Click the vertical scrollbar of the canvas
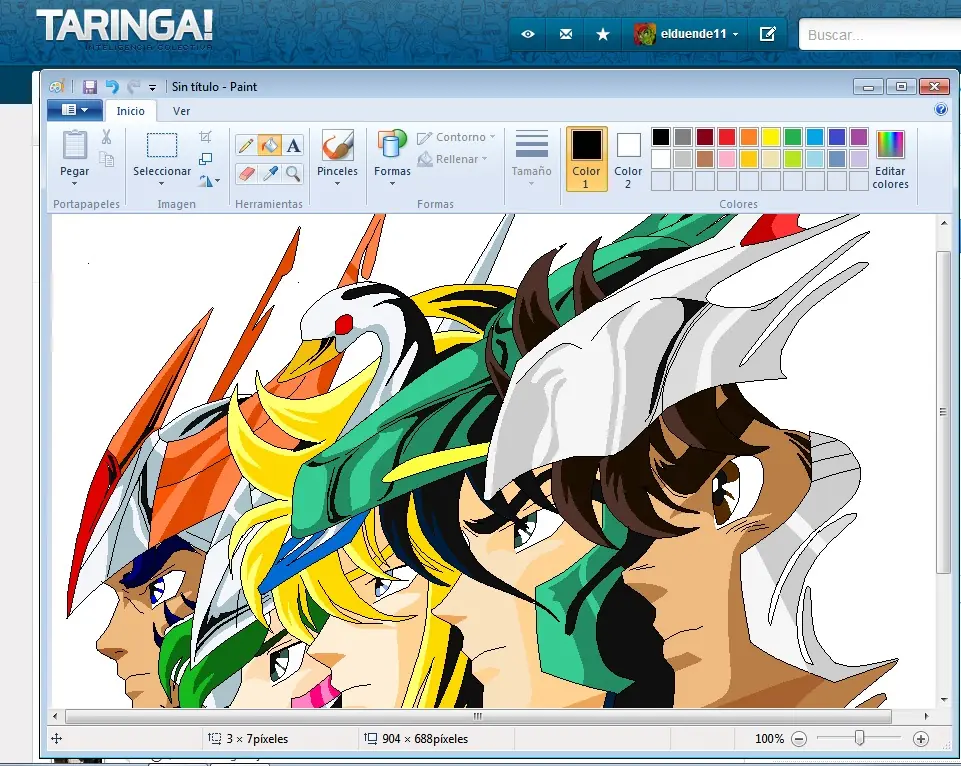Screen dimensions: 961x766 (943, 412)
